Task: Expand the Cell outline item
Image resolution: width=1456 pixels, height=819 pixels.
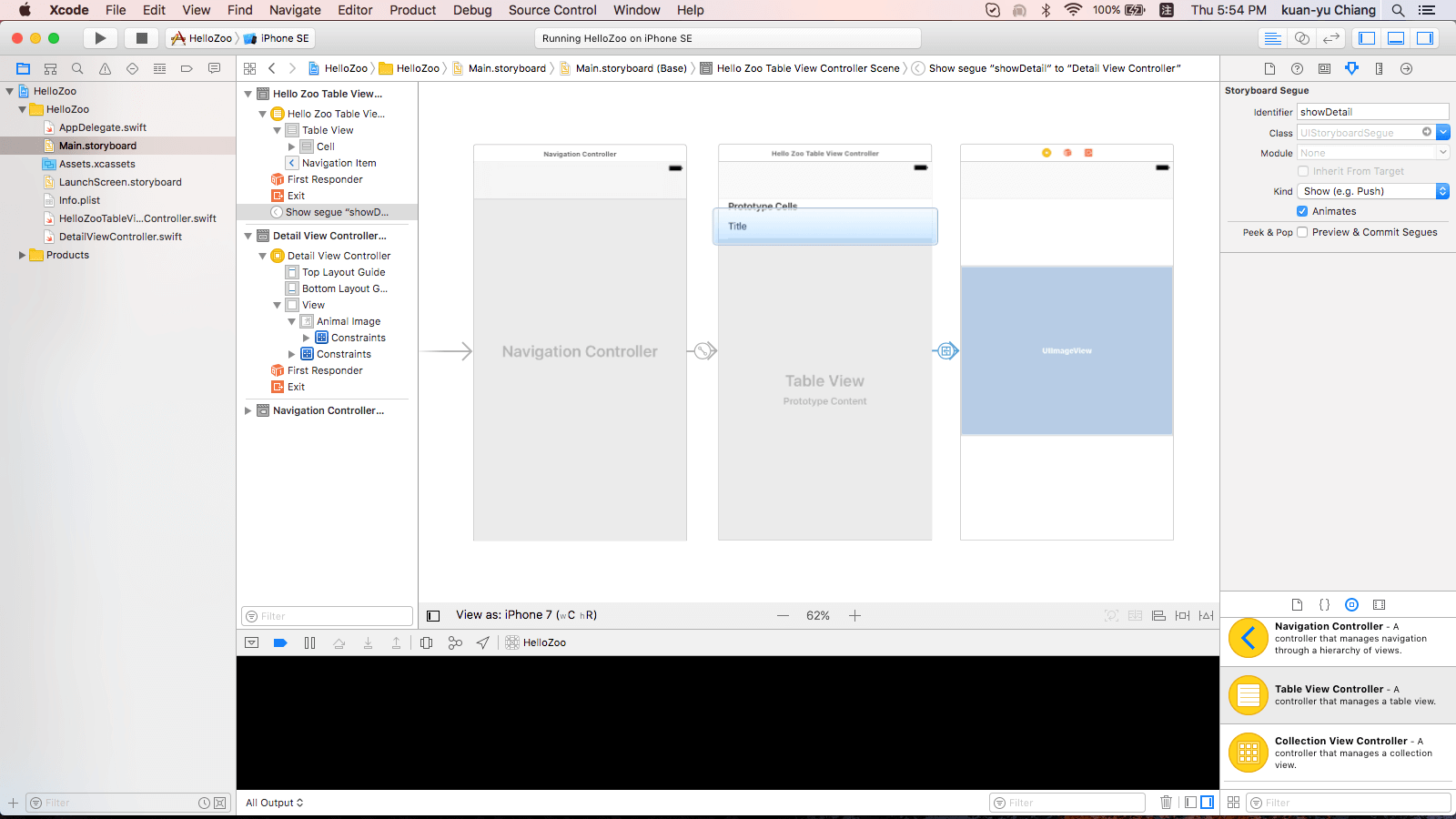Action: [x=291, y=147]
